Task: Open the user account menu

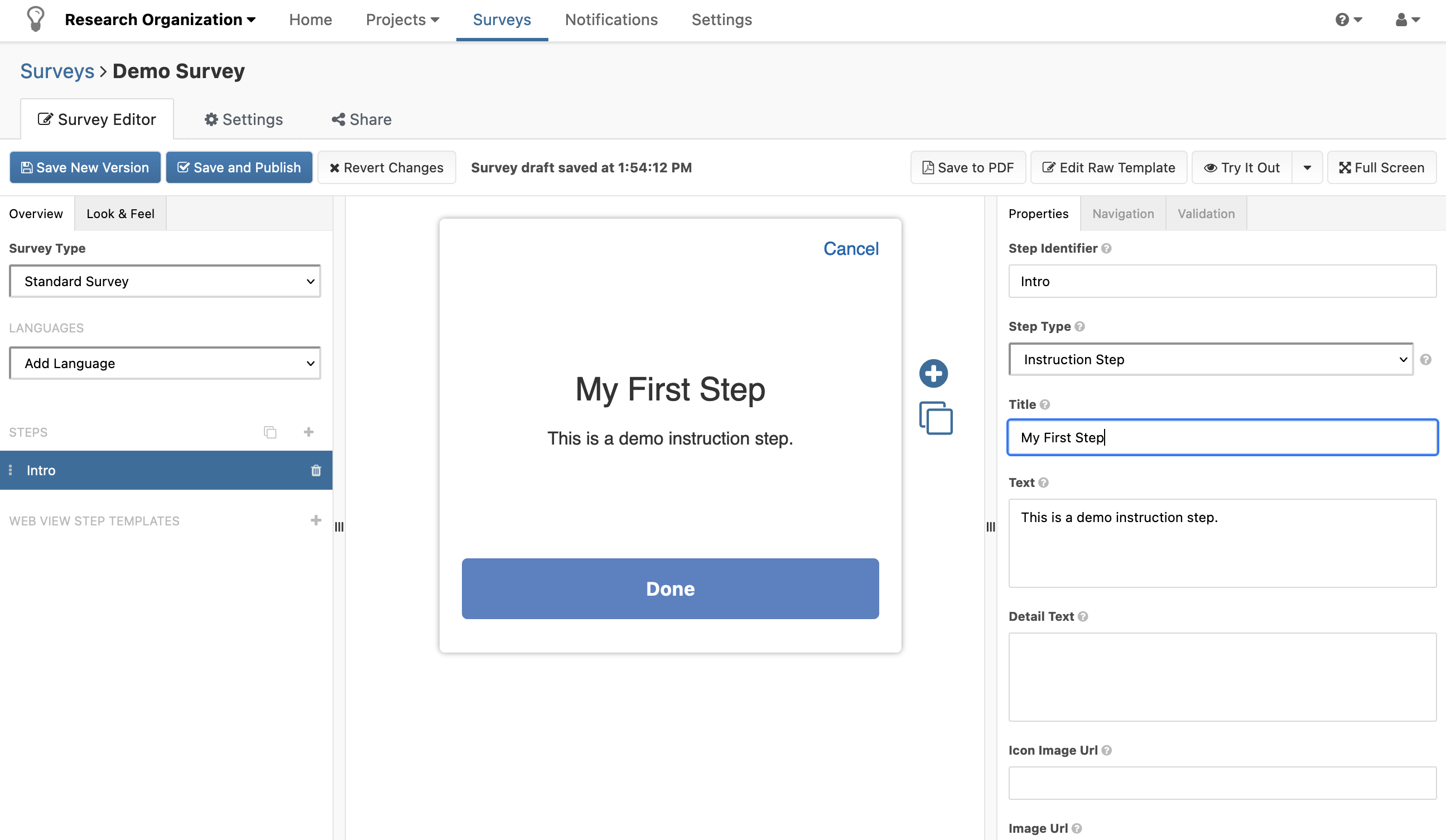Action: tap(1407, 20)
